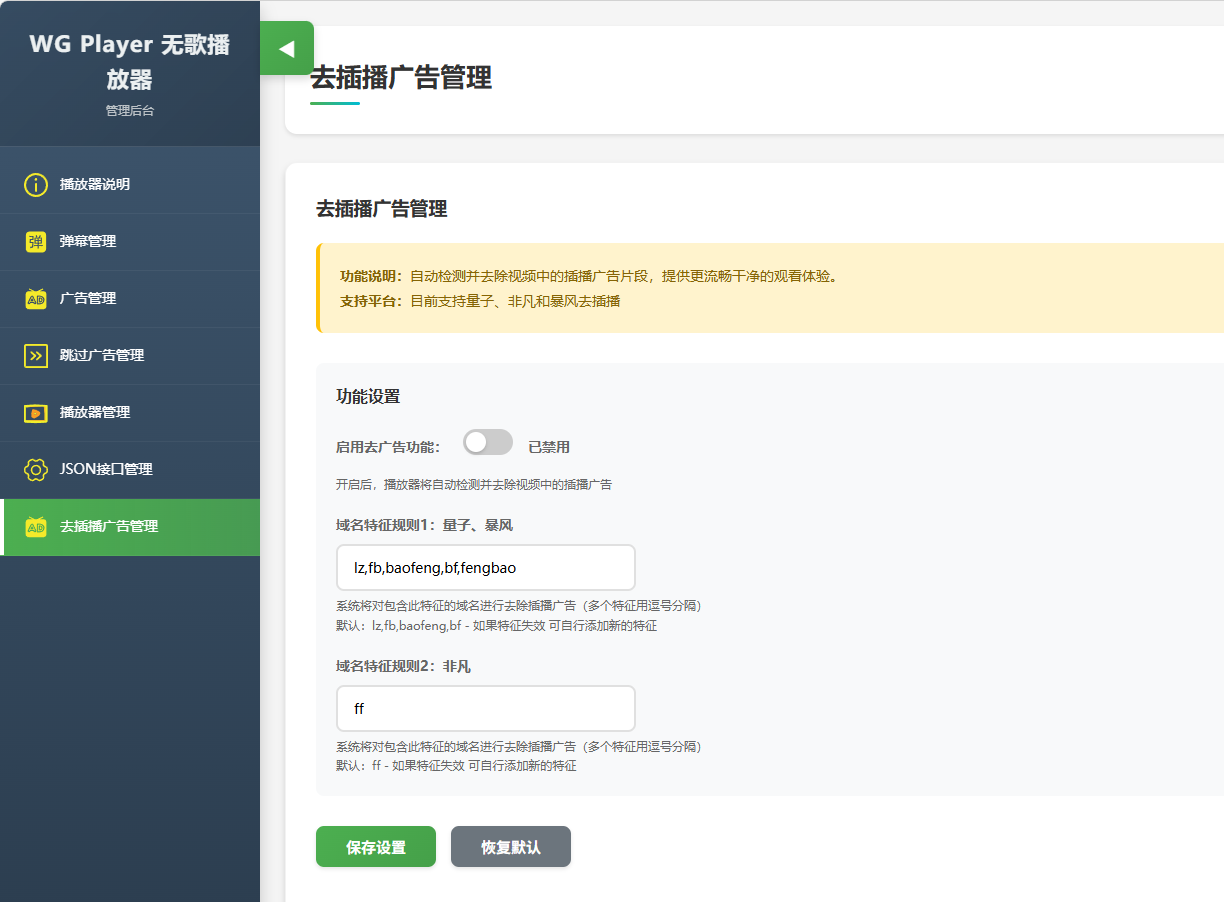Click the double-arrow skip icon for 跳过广告管理

coord(36,356)
